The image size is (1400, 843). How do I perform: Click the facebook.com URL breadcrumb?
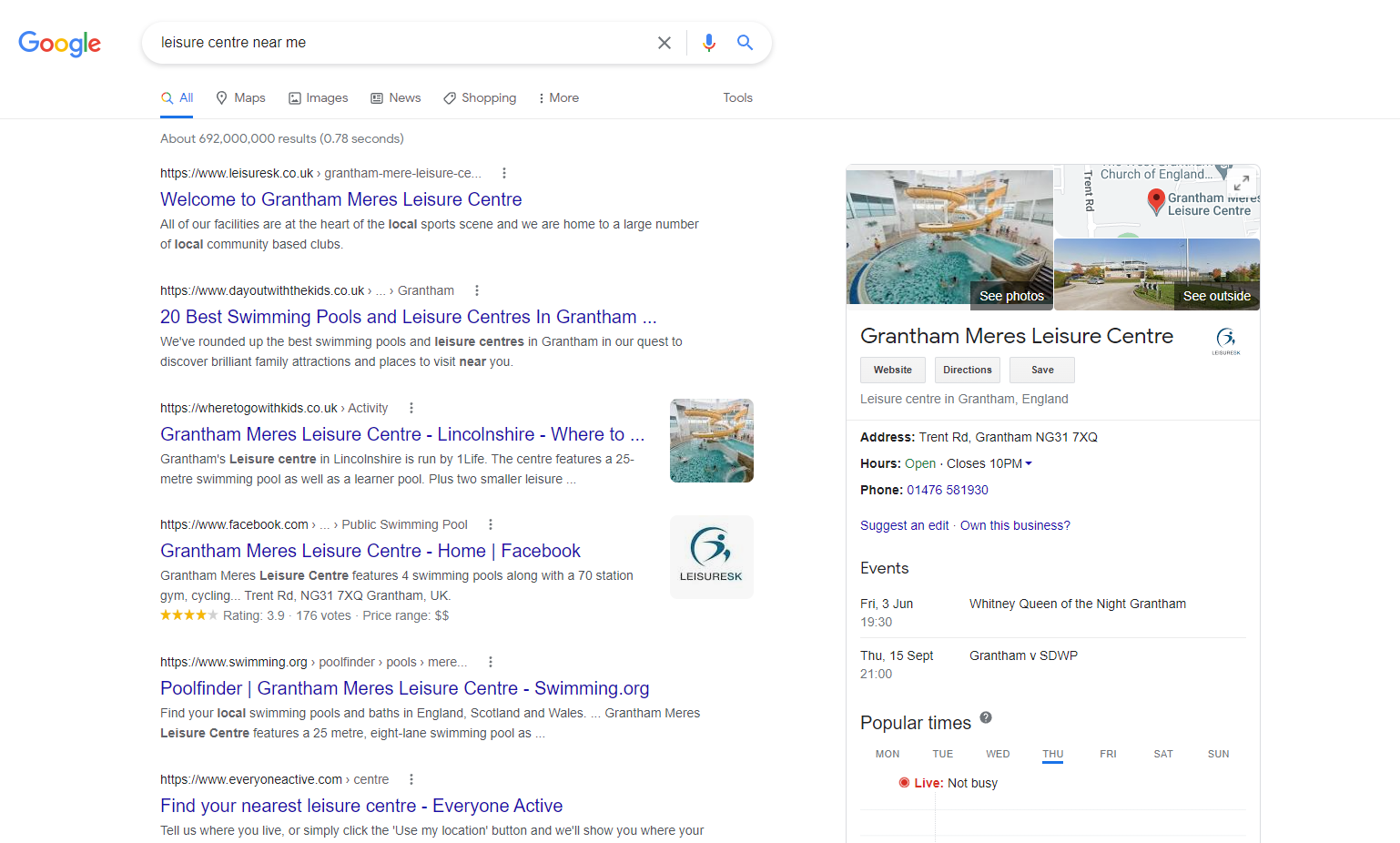314,524
